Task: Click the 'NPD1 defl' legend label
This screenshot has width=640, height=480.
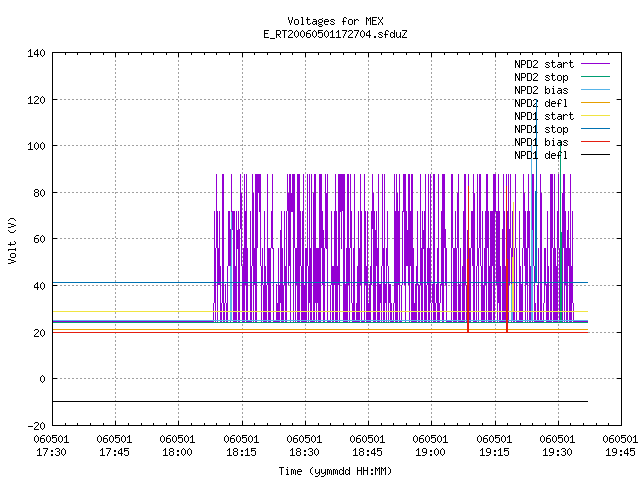Action: coord(541,156)
